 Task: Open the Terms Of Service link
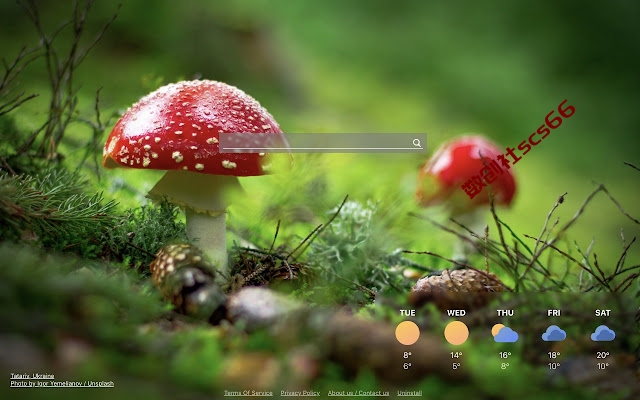(x=248, y=393)
